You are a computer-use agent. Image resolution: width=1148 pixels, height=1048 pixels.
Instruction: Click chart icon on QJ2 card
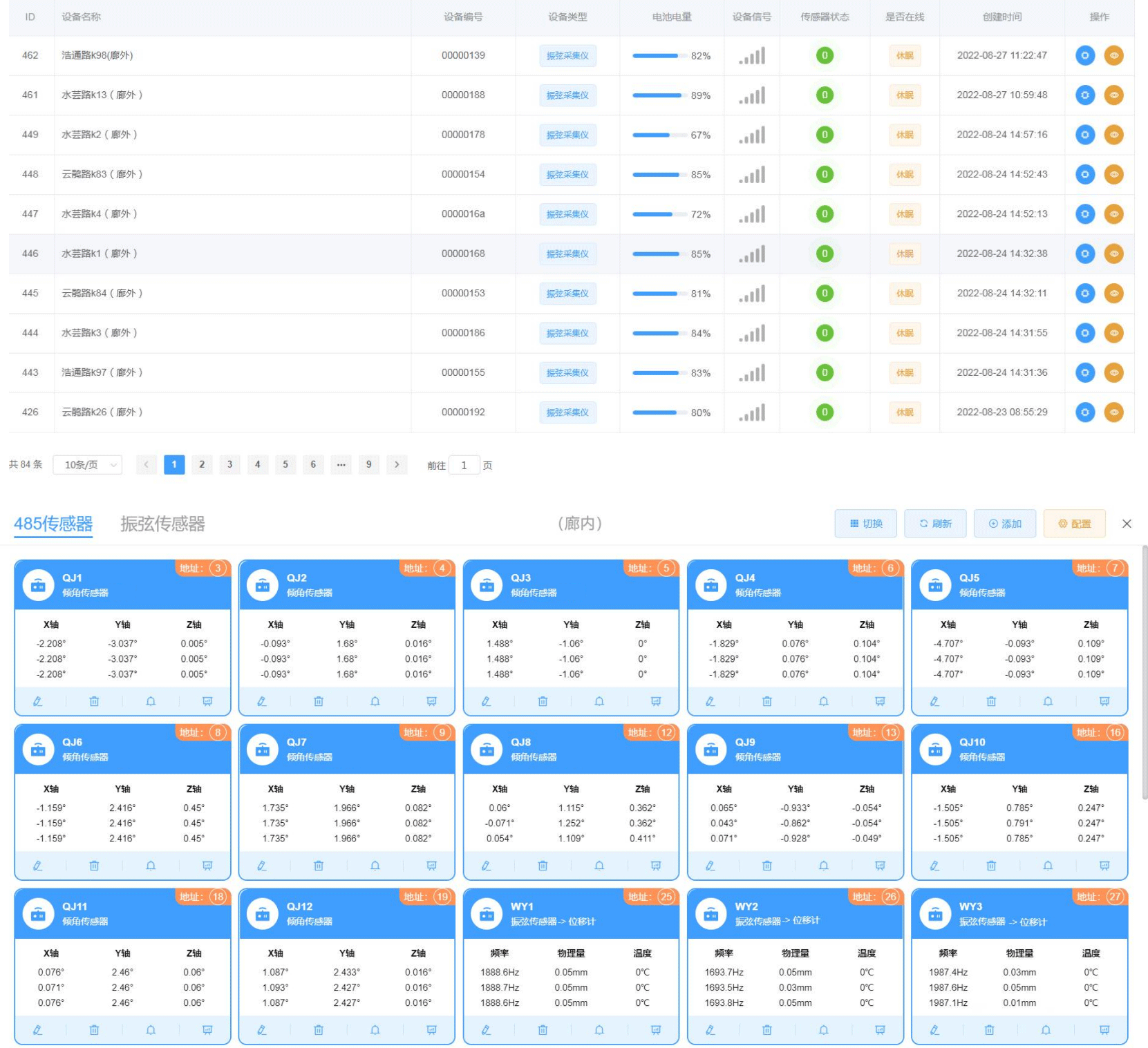(x=431, y=701)
